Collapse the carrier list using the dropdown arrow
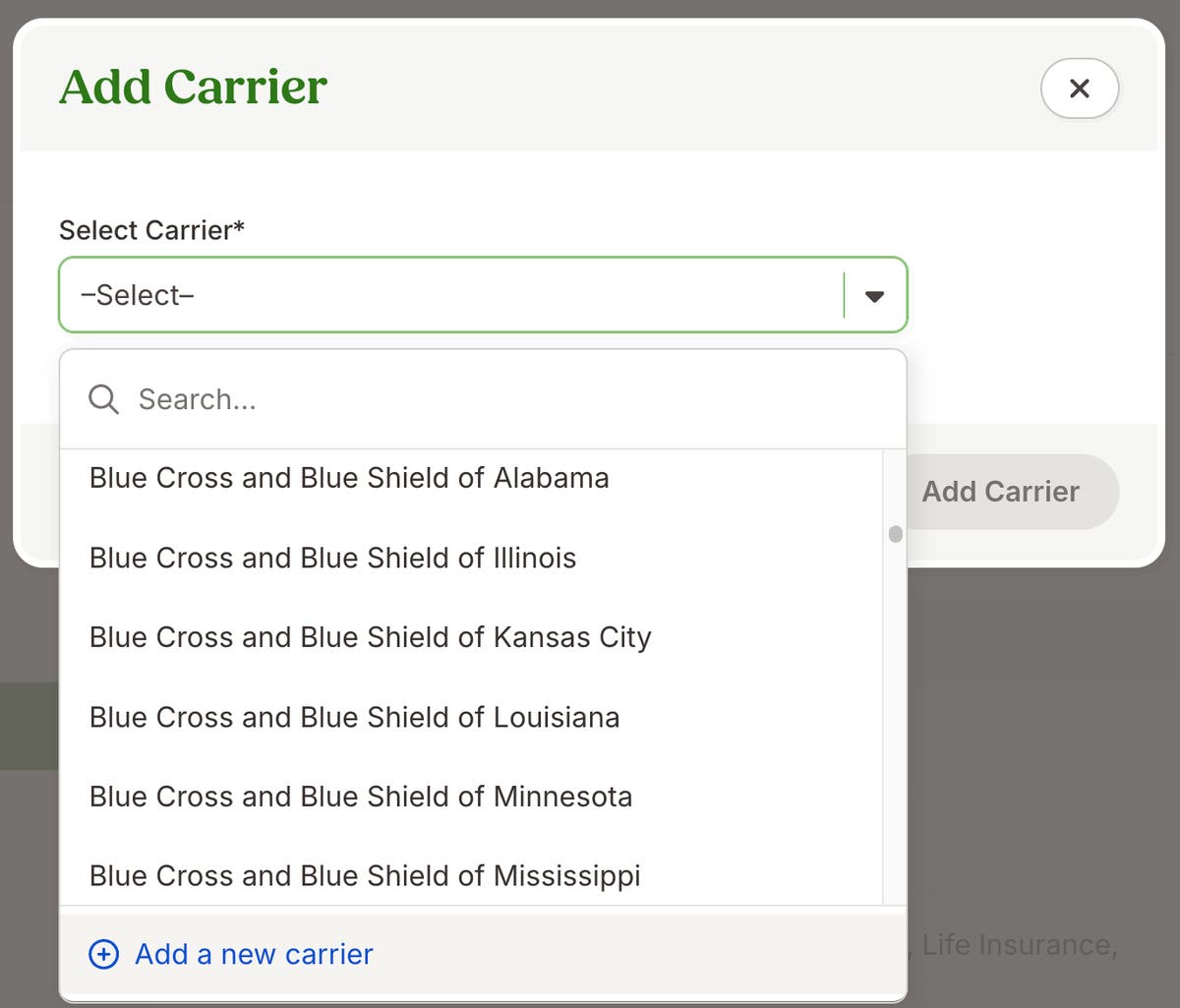This screenshot has width=1180, height=1008. click(873, 294)
